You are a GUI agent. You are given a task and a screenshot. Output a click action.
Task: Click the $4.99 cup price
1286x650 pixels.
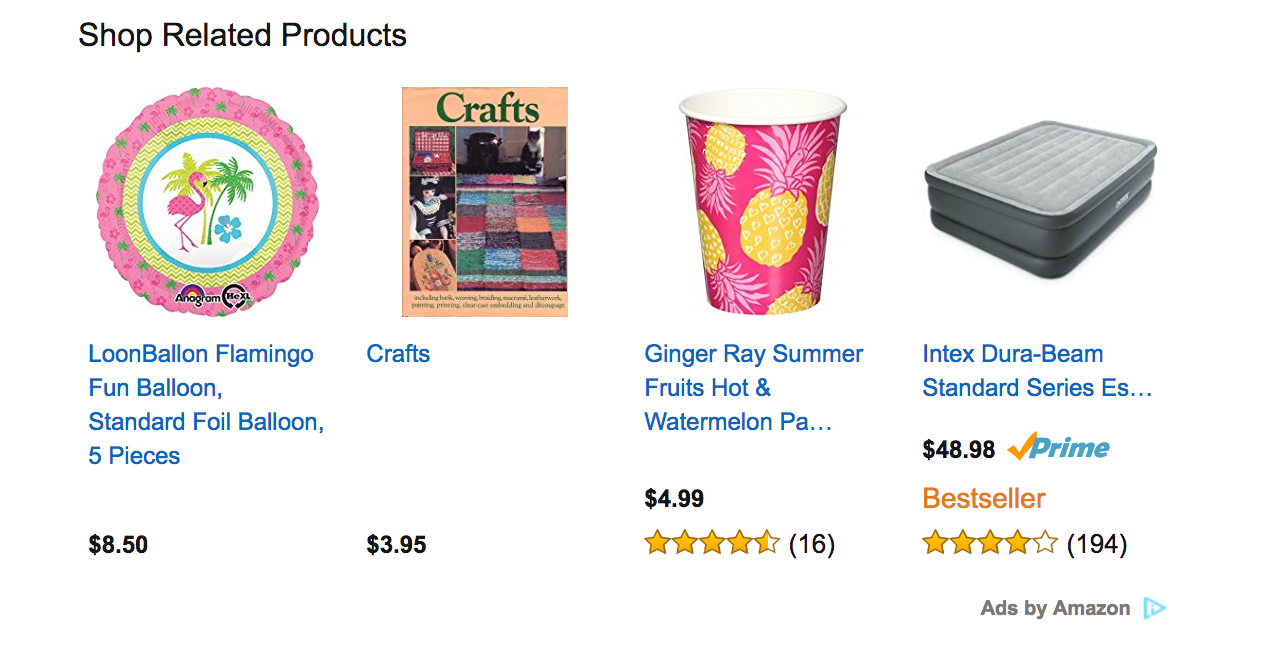coord(674,498)
